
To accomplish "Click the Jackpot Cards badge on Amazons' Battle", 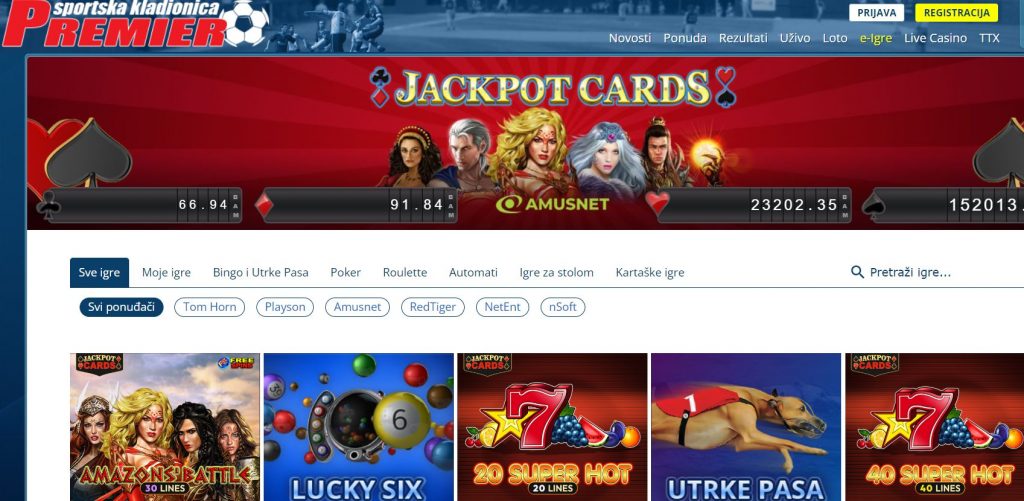I will [x=99, y=364].
